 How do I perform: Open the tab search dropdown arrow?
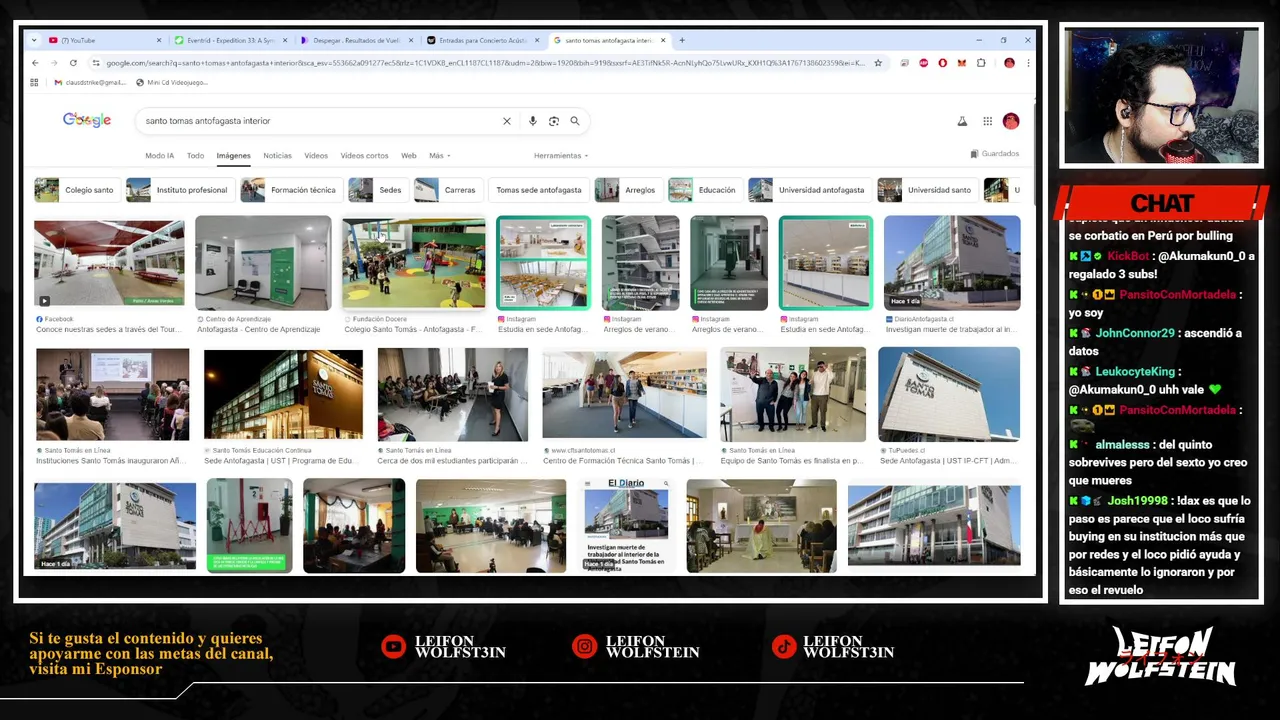pos(34,40)
